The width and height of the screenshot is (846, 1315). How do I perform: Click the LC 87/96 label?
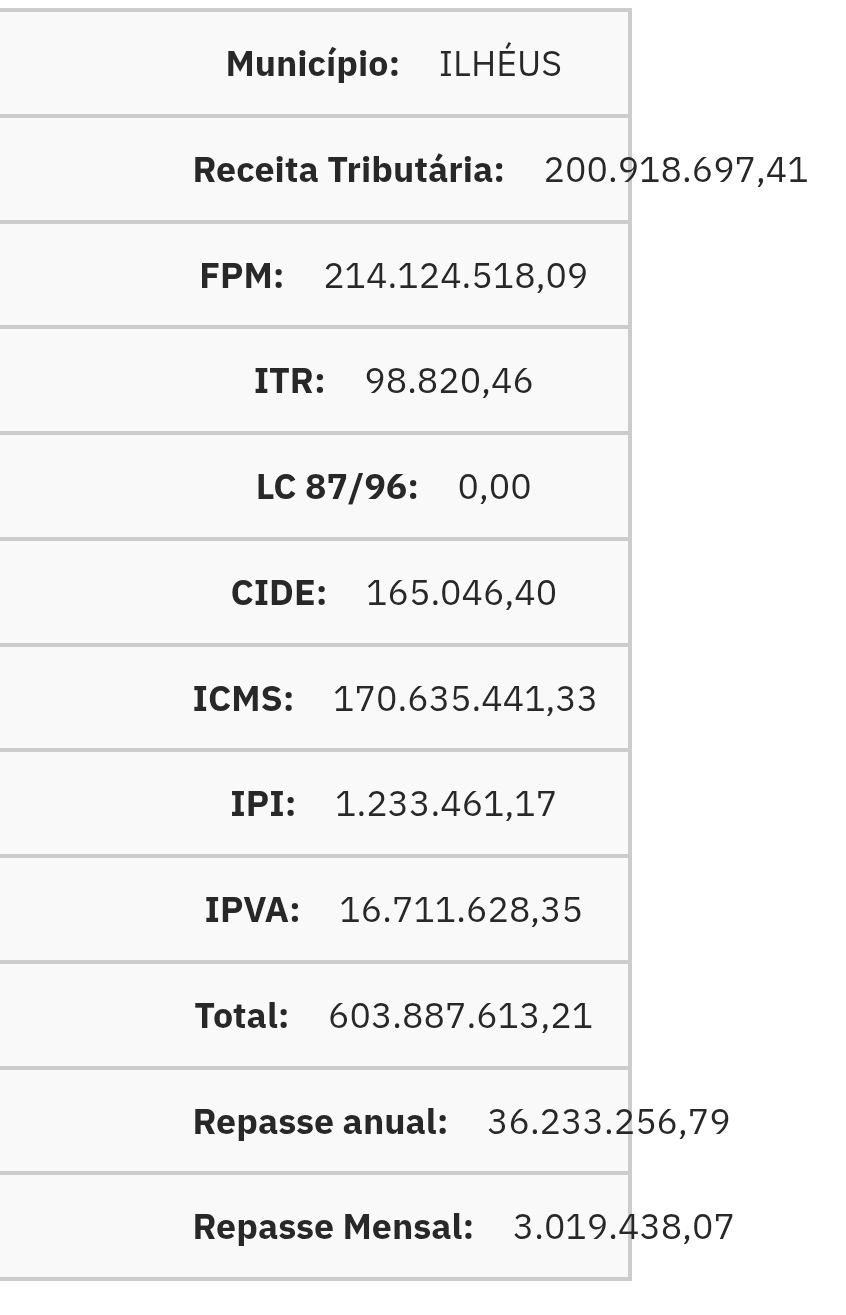coord(337,487)
